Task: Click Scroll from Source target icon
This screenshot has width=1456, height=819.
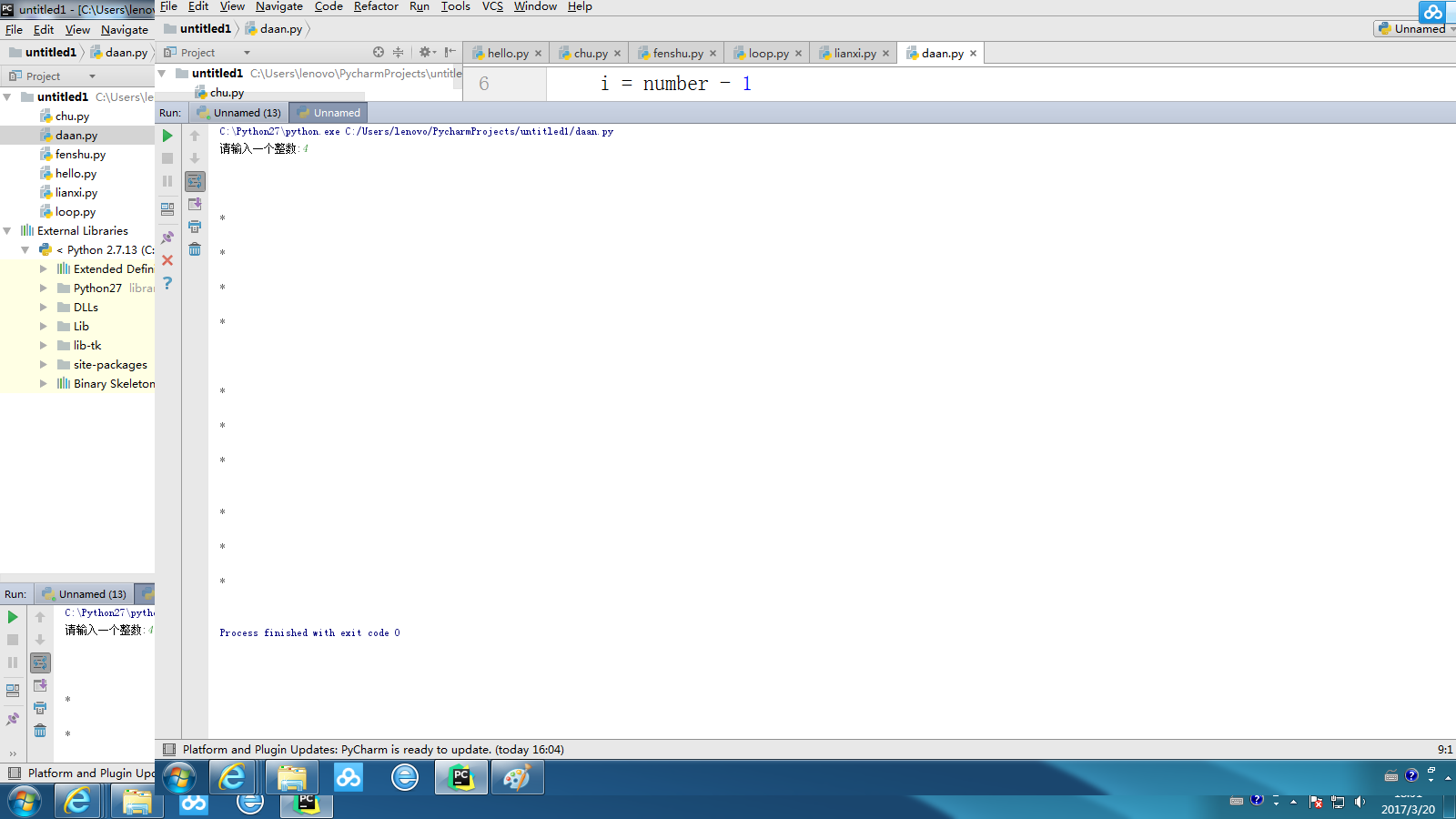Action: point(379,53)
